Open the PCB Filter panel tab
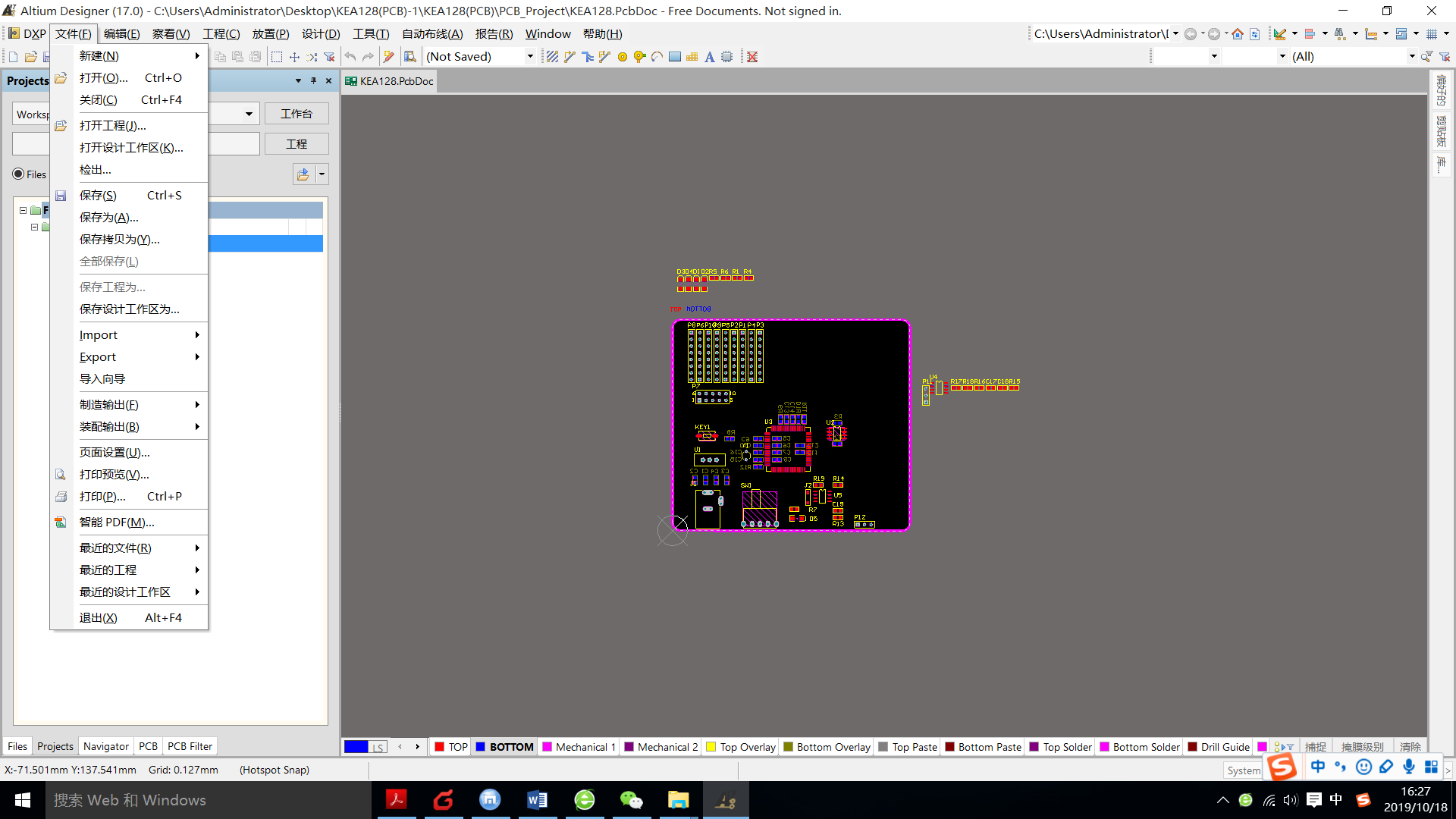The width and height of the screenshot is (1456, 819). (x=190, y=747)
